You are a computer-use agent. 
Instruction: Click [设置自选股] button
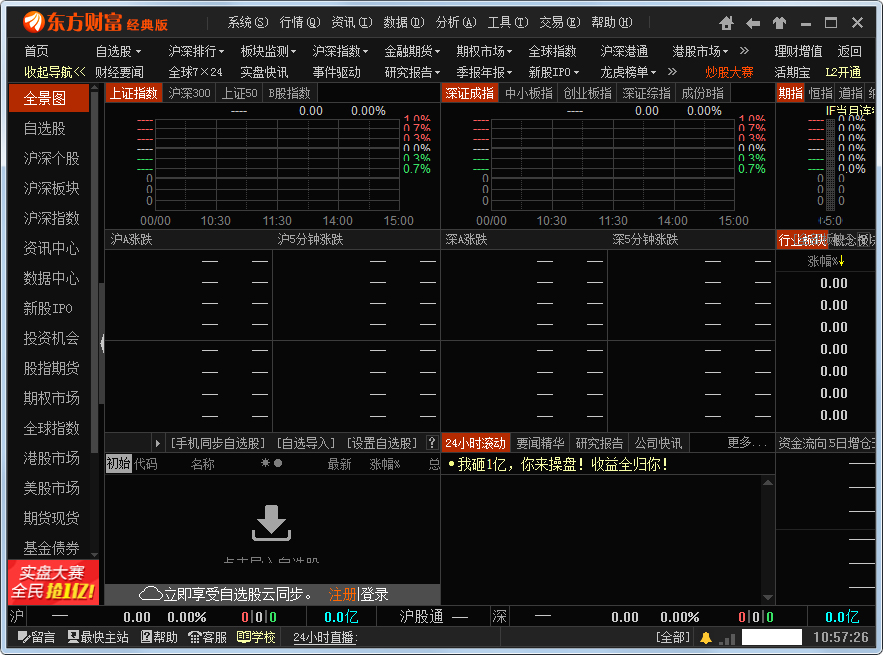click(382, 443)
